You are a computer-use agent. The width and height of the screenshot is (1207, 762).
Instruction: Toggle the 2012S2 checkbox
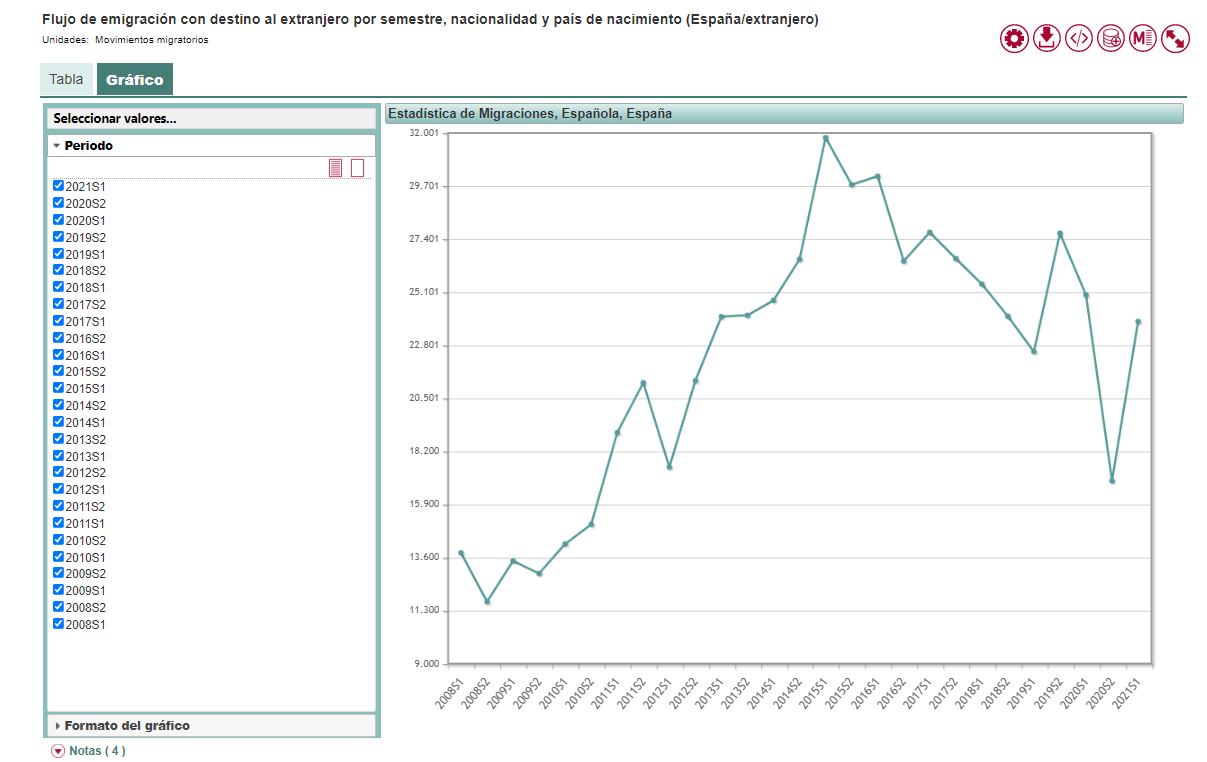pyautogui.click(x=58, y=472)
